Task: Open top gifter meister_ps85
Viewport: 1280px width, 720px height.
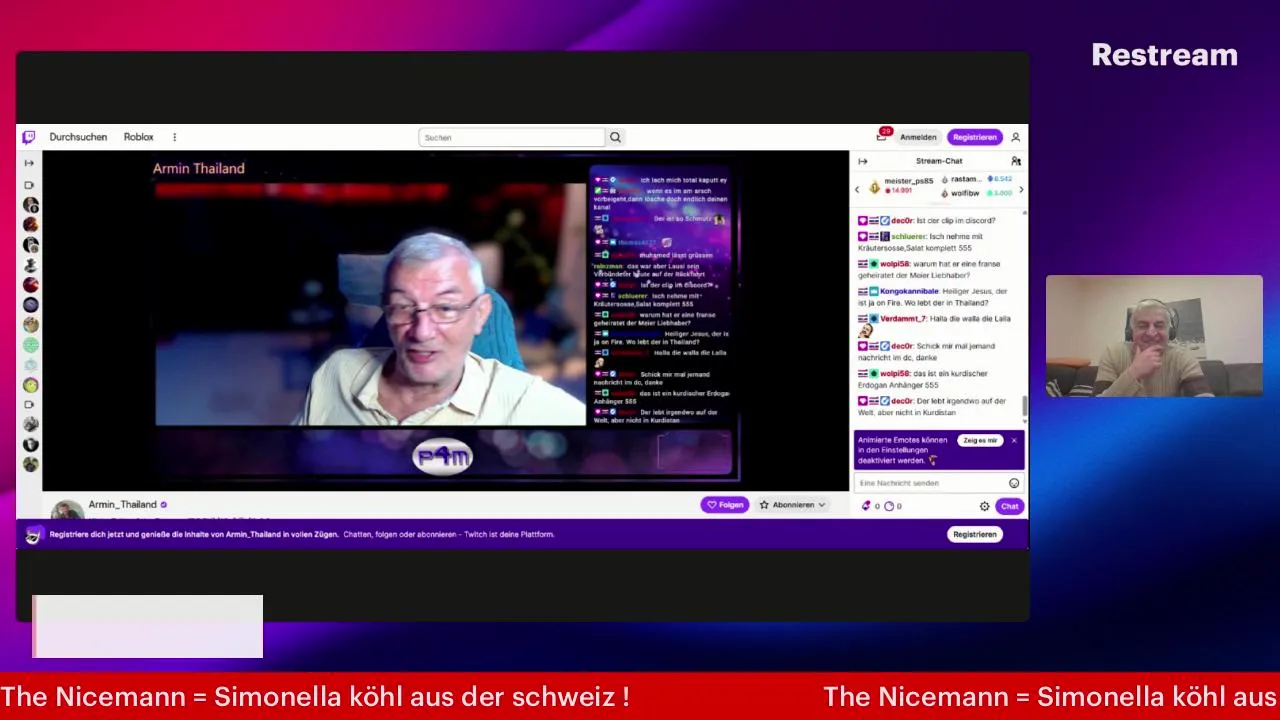Action: point(908,181)
